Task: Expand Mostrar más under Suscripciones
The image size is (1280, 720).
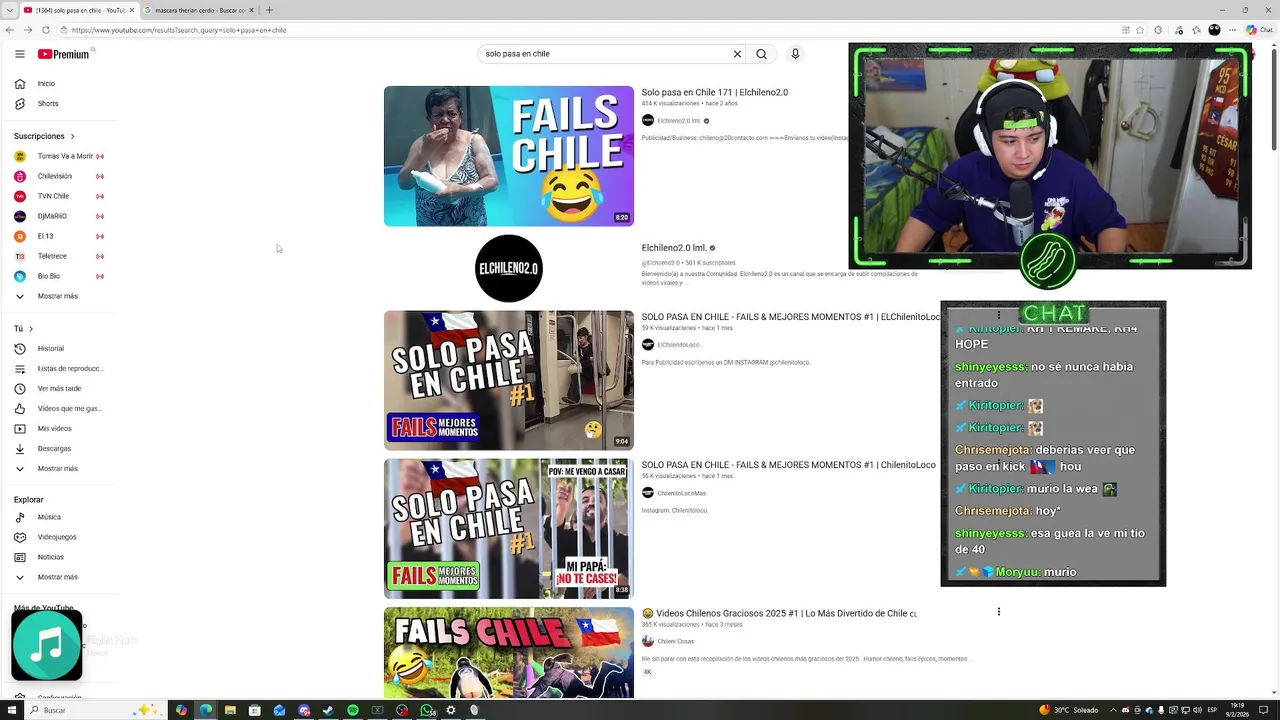Action: [x=58, y=296]
